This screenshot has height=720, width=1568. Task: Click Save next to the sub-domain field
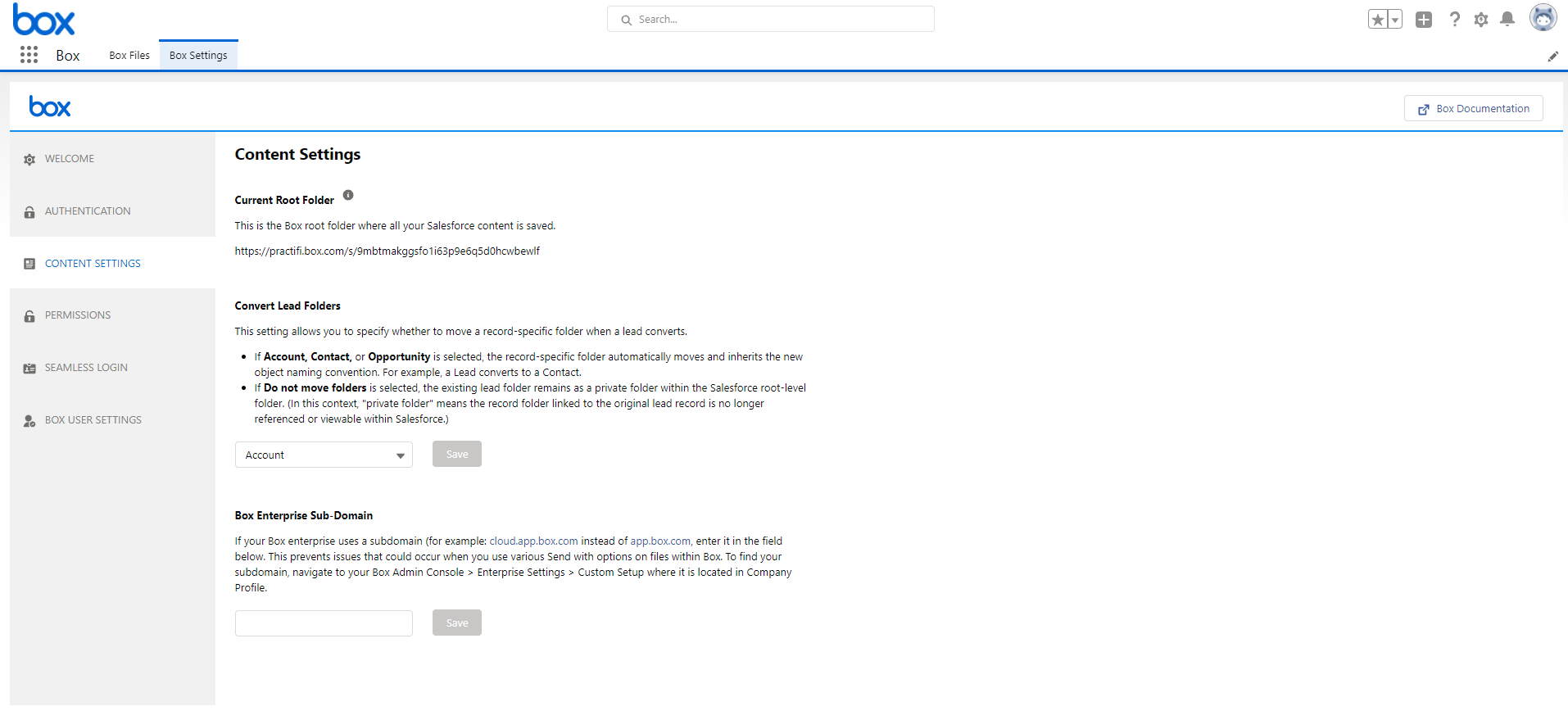(x=457, y=623)
